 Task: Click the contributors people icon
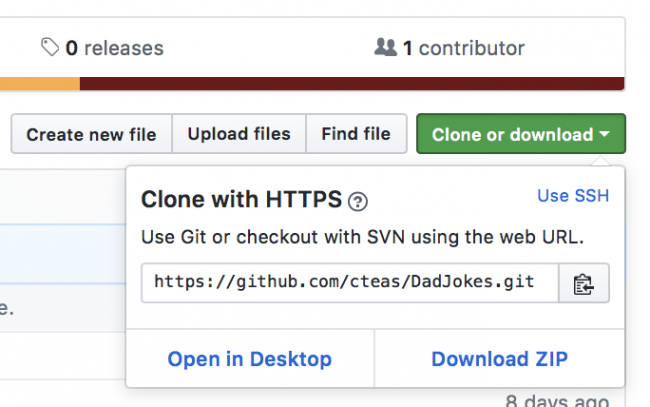coord(386,47)
